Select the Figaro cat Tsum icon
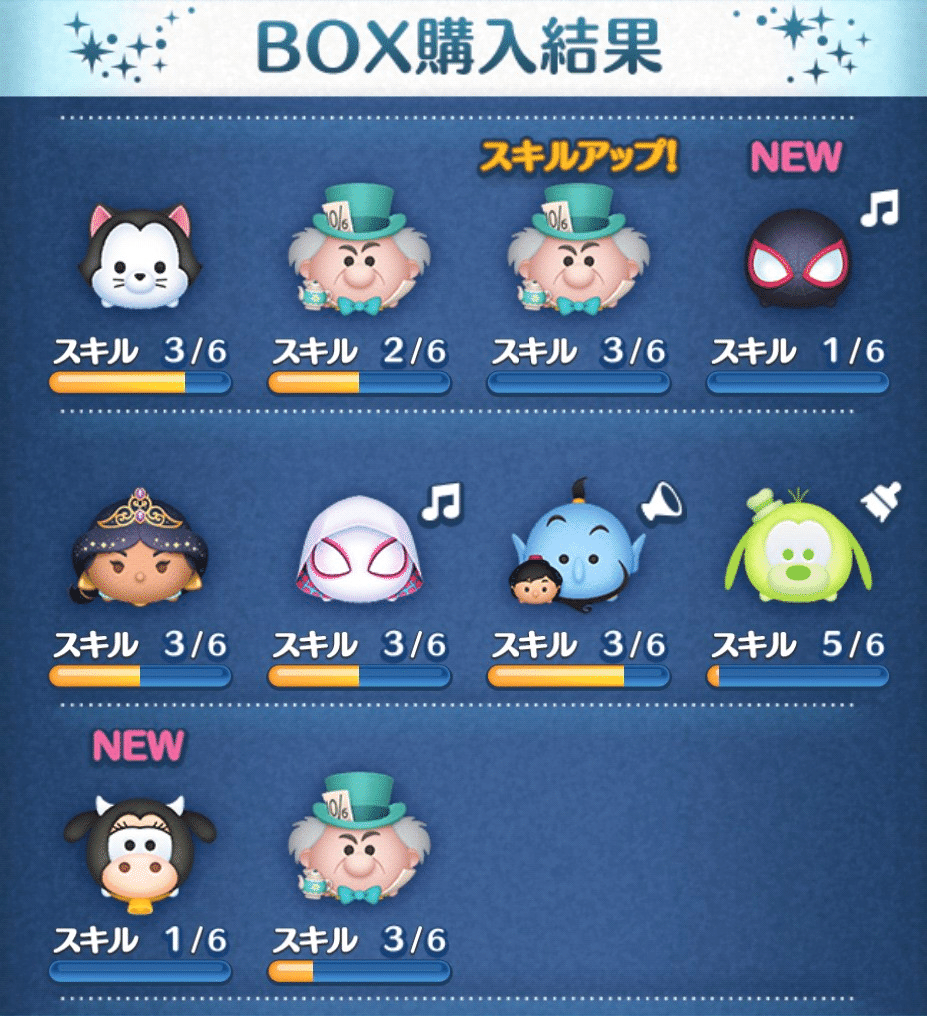Viewport: 927px width, 1016px height. point(140,257)
